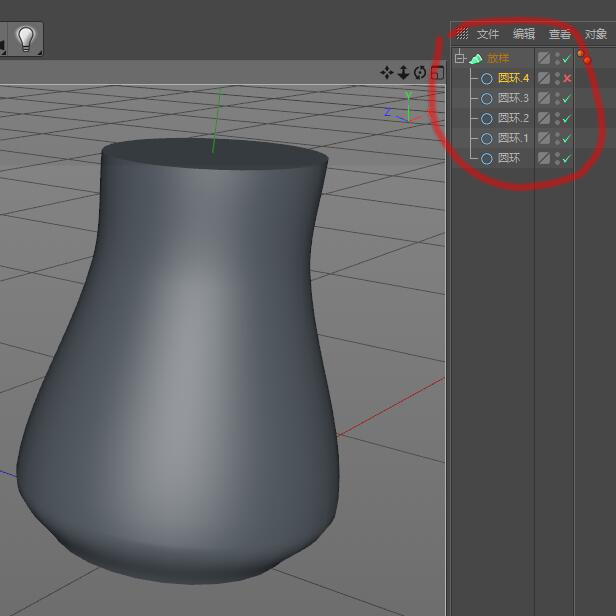Screen dimensions: 616x616
Task: Click the circle spline icon of 圆环
Action: 487,158
